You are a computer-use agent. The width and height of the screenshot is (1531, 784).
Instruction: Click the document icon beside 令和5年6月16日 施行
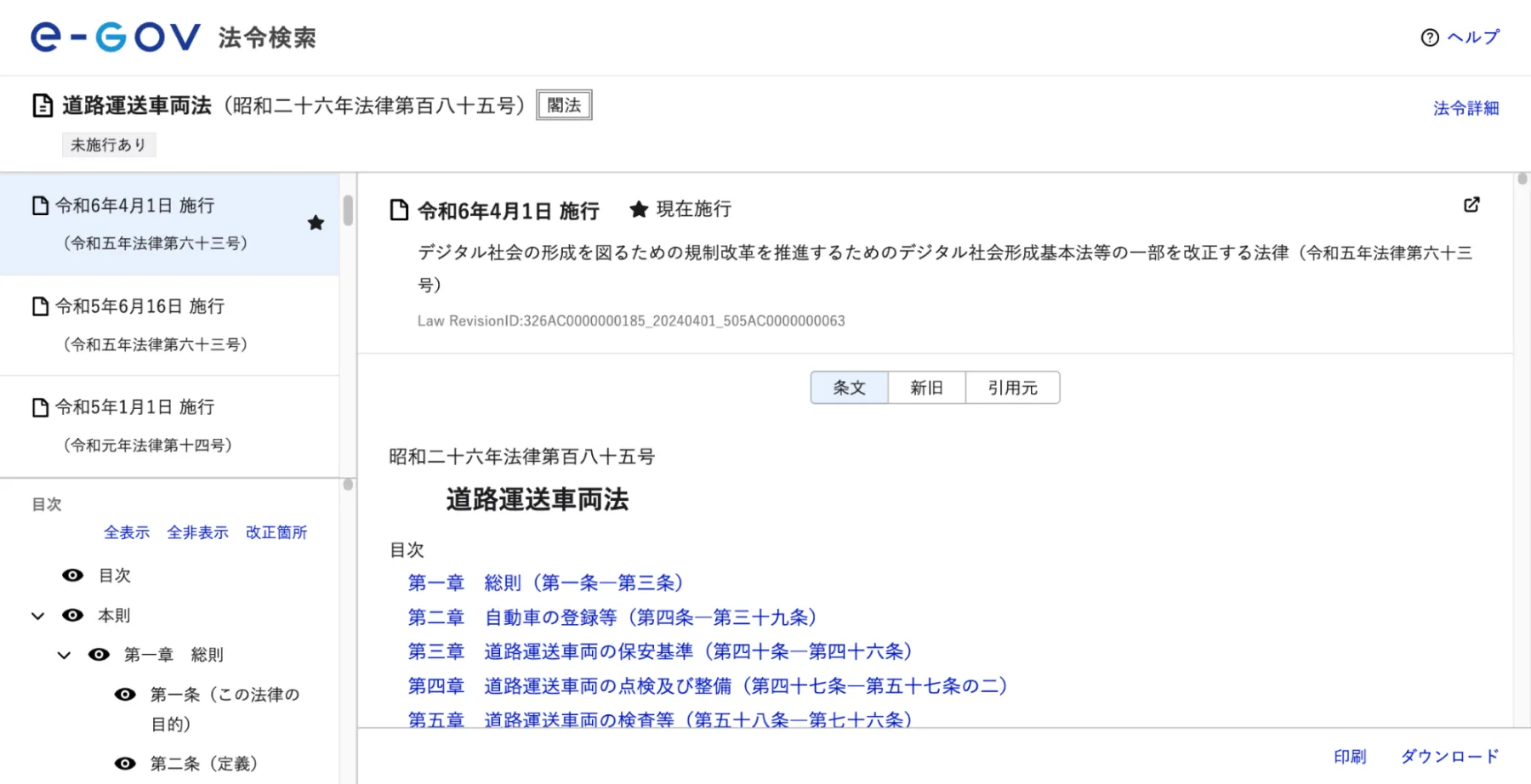(x=40, y=306)
